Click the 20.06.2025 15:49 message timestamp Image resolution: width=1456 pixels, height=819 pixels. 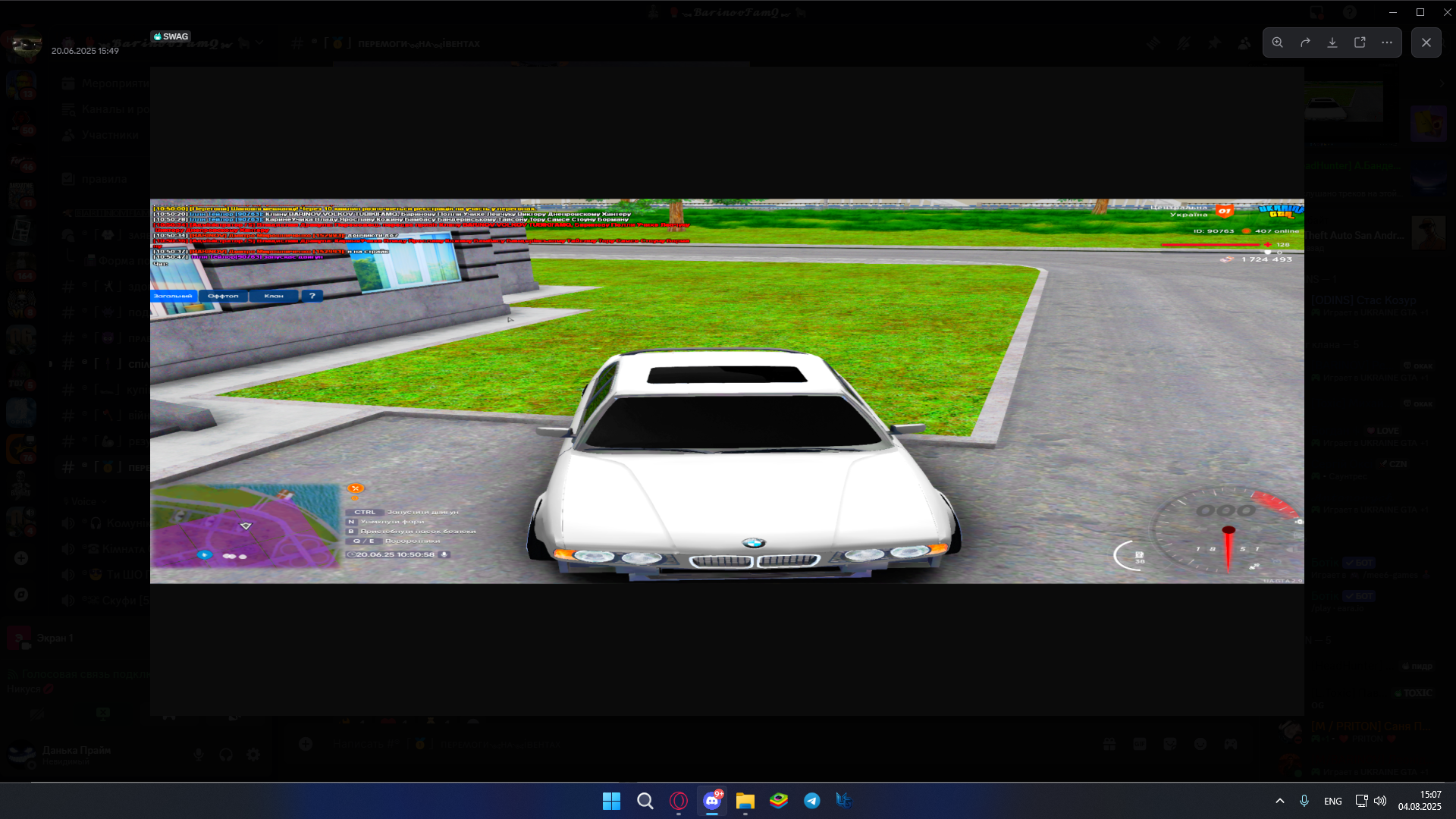(x=85, y=51)
